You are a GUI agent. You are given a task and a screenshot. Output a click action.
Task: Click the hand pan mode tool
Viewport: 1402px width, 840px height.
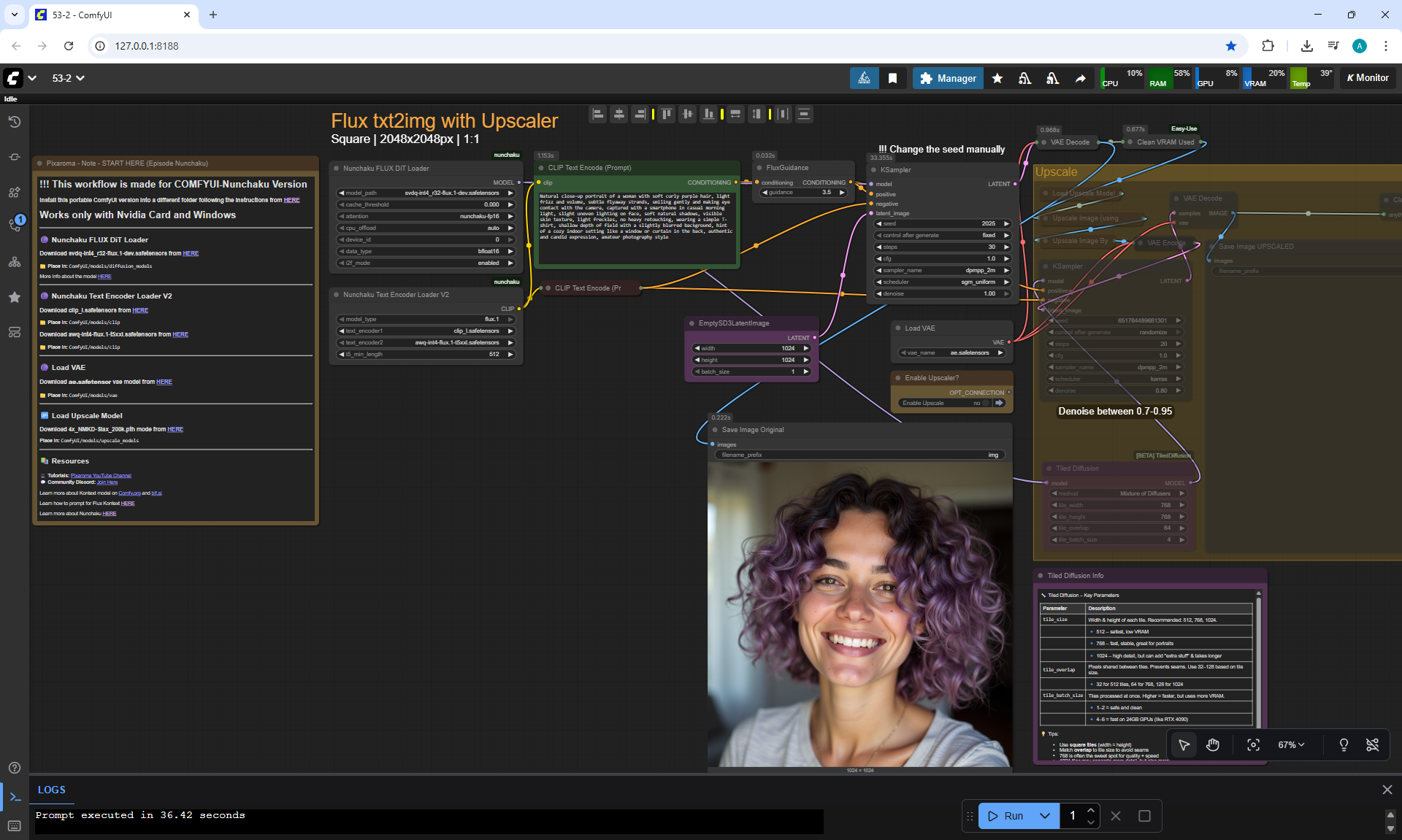coord(1213,744)
